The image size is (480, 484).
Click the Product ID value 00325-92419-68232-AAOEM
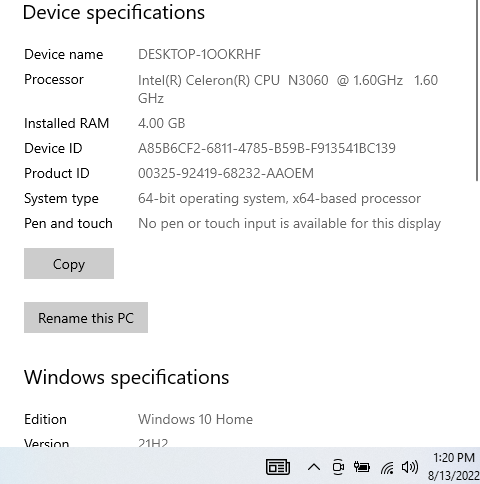click(x=226, y=173)
